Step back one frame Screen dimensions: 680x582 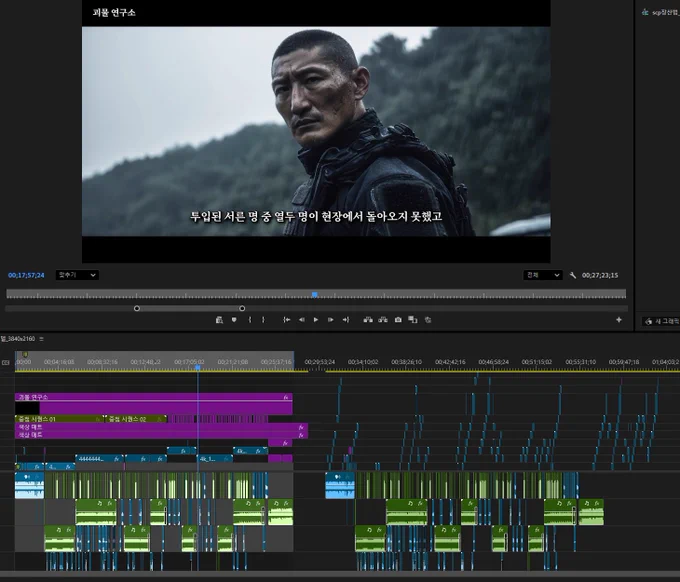coord(301,320)
